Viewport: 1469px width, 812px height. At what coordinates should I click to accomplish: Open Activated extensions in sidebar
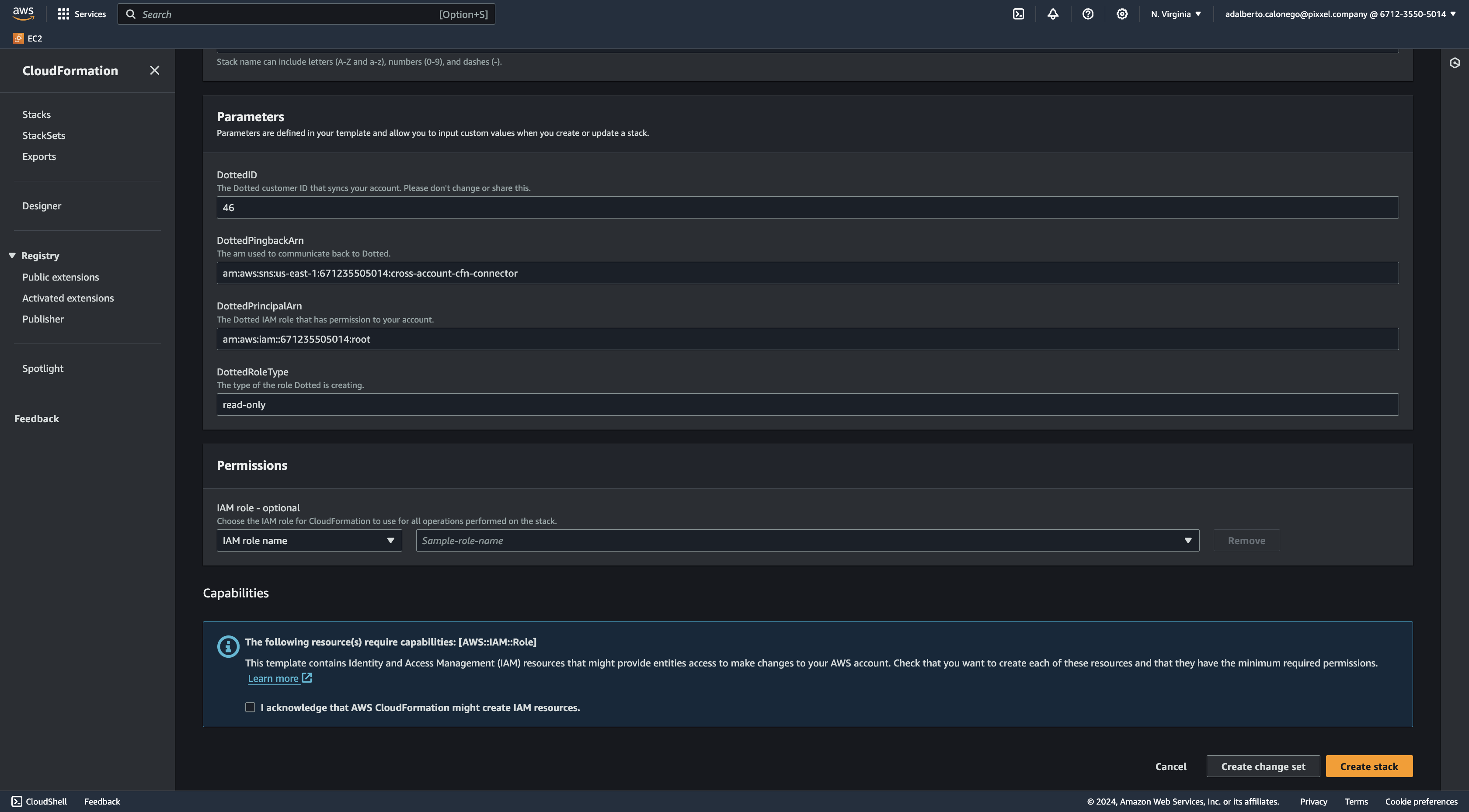click(x=68, y=298)
